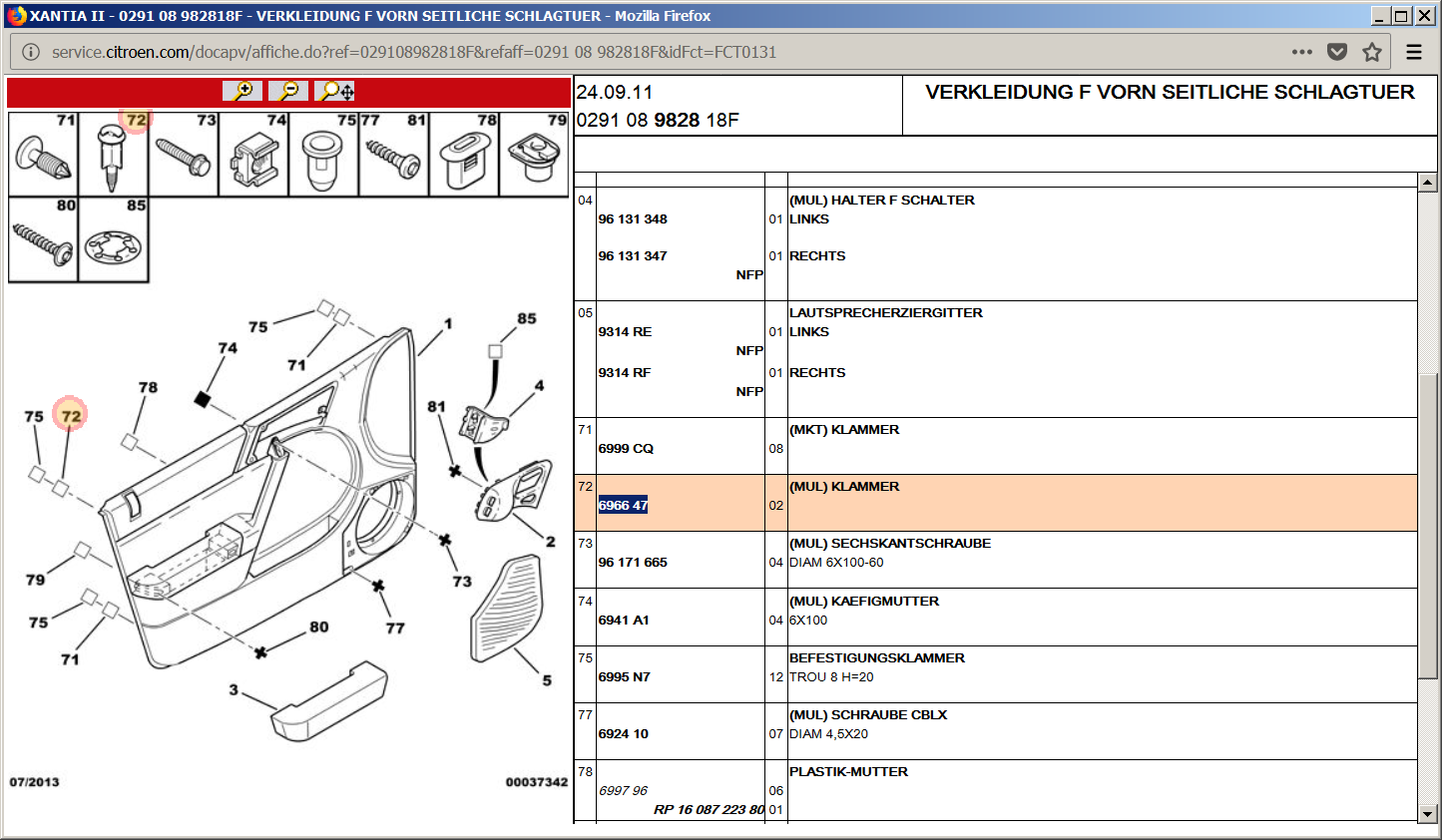Viewport: 1442px width, 840px height.
Task: Select part thumbnail 72 clip
Action: (x=114, y=154)
